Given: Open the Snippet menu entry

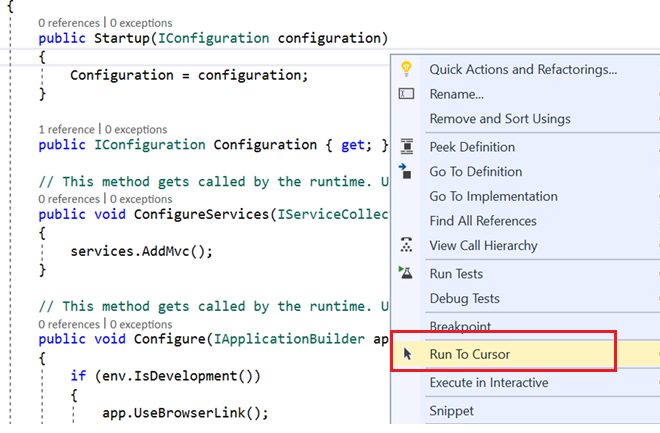Looking at the screenshot, I should (452, 410).
